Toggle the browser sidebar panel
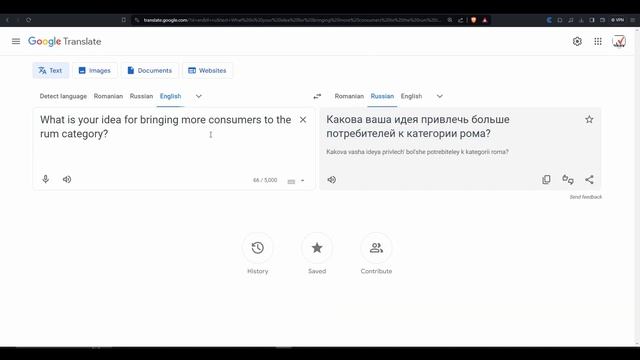 592,20
